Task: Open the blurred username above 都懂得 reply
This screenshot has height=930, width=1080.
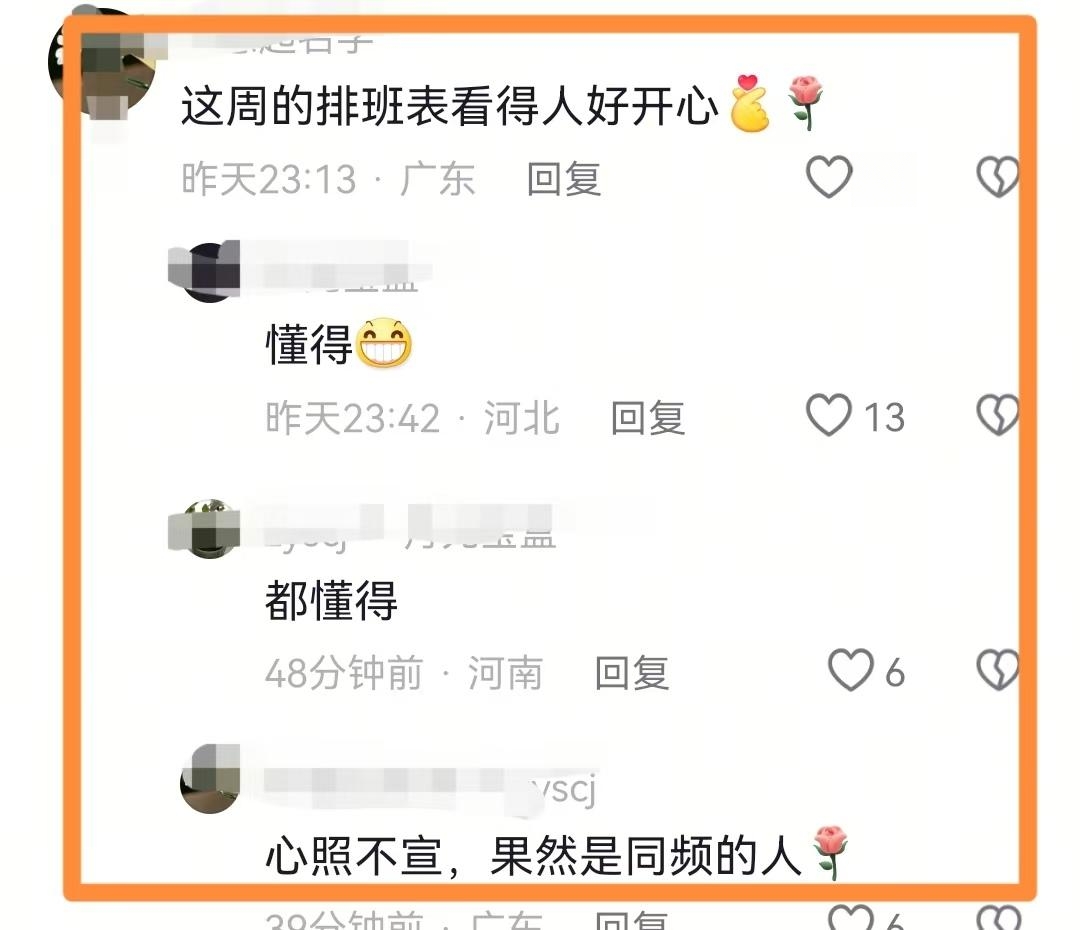Action: pyautogui.click(x=410, y=529)
